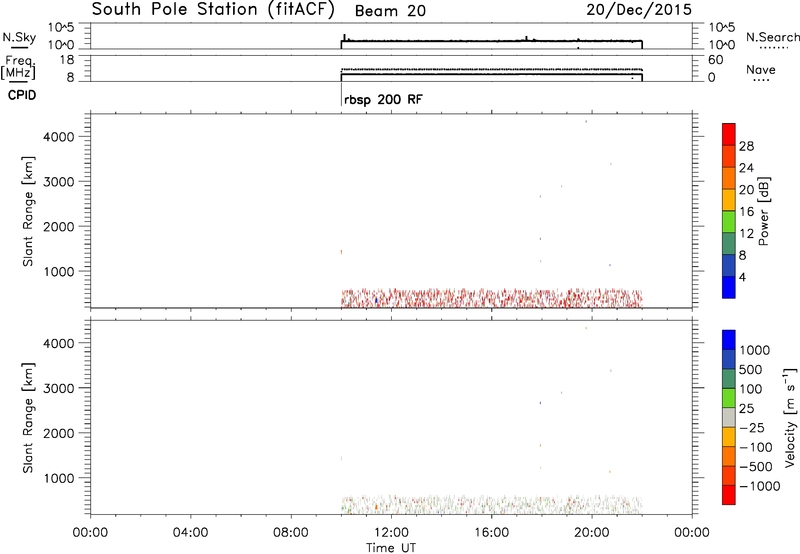800x554 pixels.
Task: Click Power color bar light green segment between 12 and 16
Action: [729, 221]
